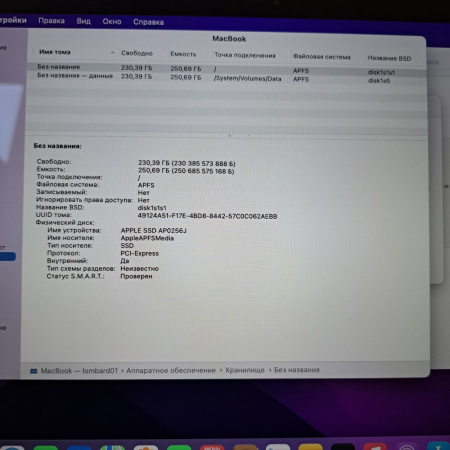Click the Проверен S.M.A.R.T. status value
Screen dimensions: 450x450
pyautogui.click(x=136, y=276)
